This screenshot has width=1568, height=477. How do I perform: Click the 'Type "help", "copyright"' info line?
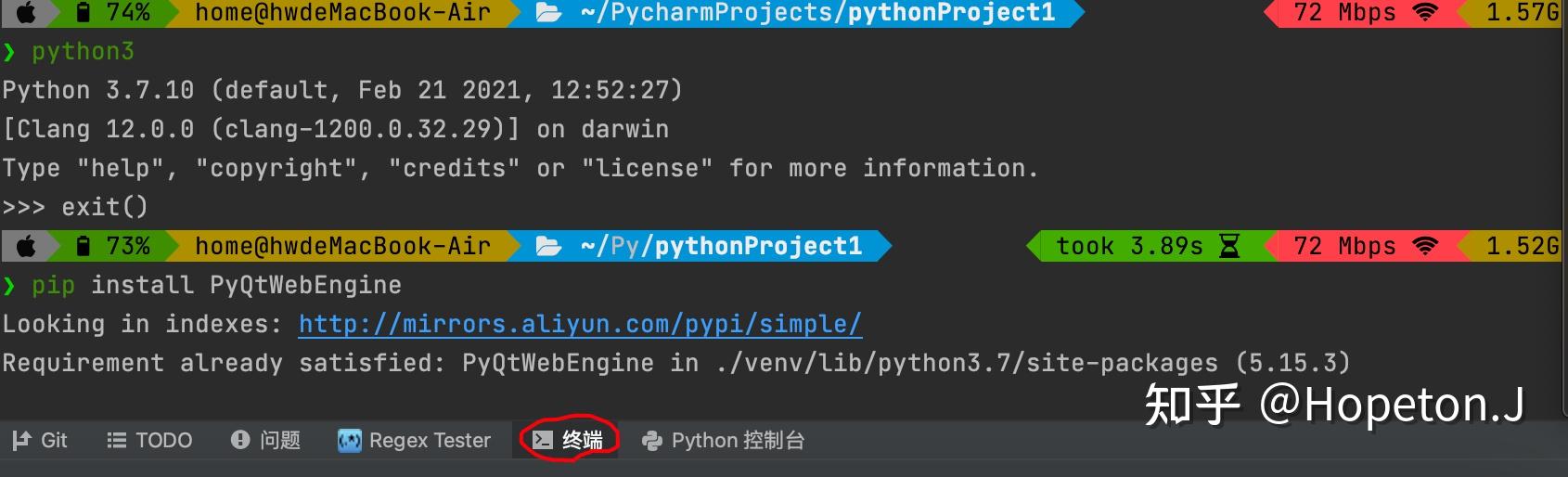(520, 168)
